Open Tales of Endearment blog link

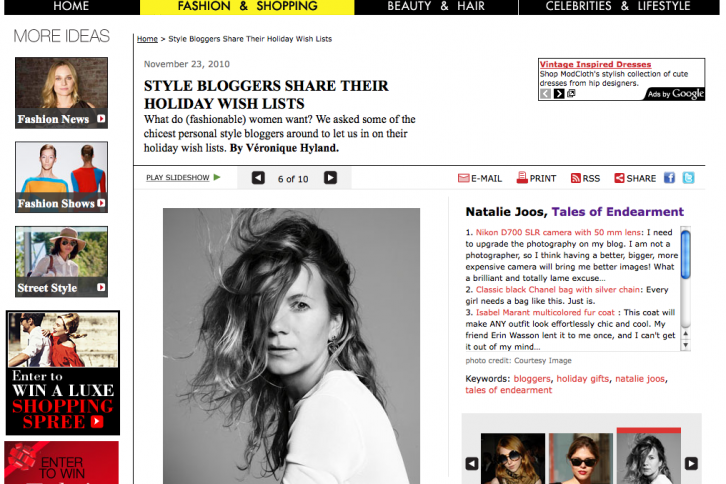click(x=618, y=212)
